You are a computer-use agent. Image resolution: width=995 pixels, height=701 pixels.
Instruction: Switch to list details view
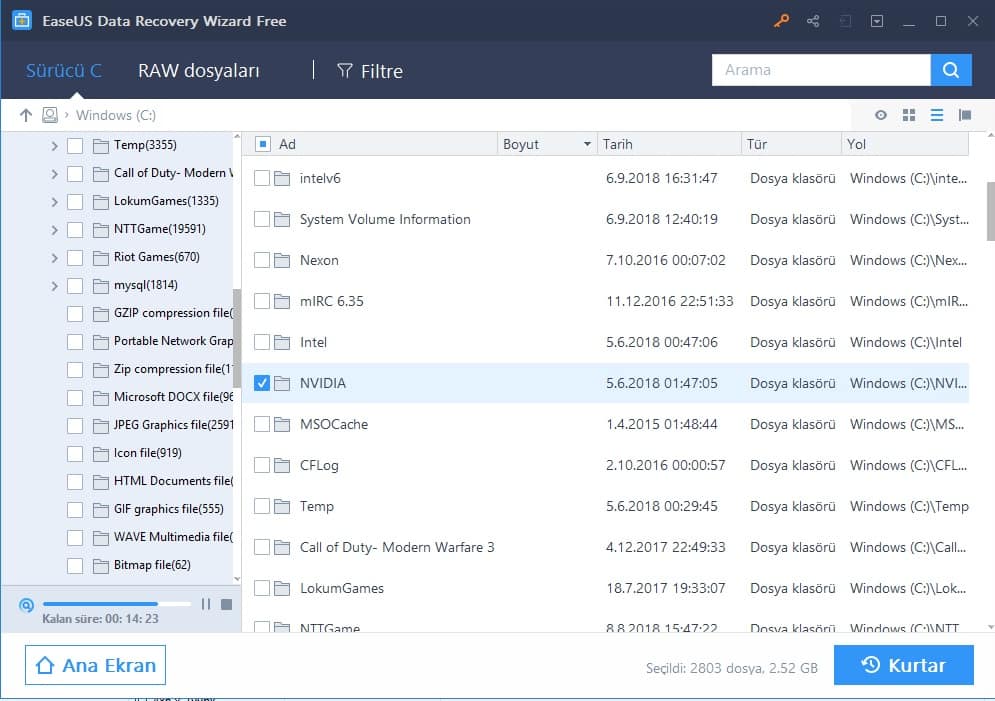[x=937, y=115]
